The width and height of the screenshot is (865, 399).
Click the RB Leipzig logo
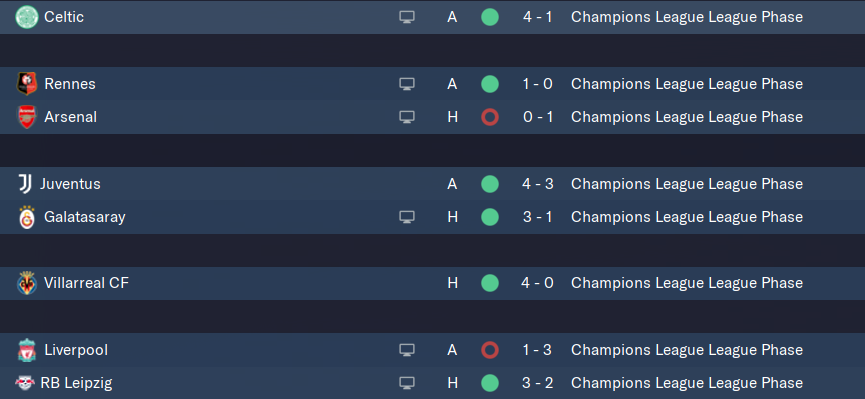pos(25,383)
